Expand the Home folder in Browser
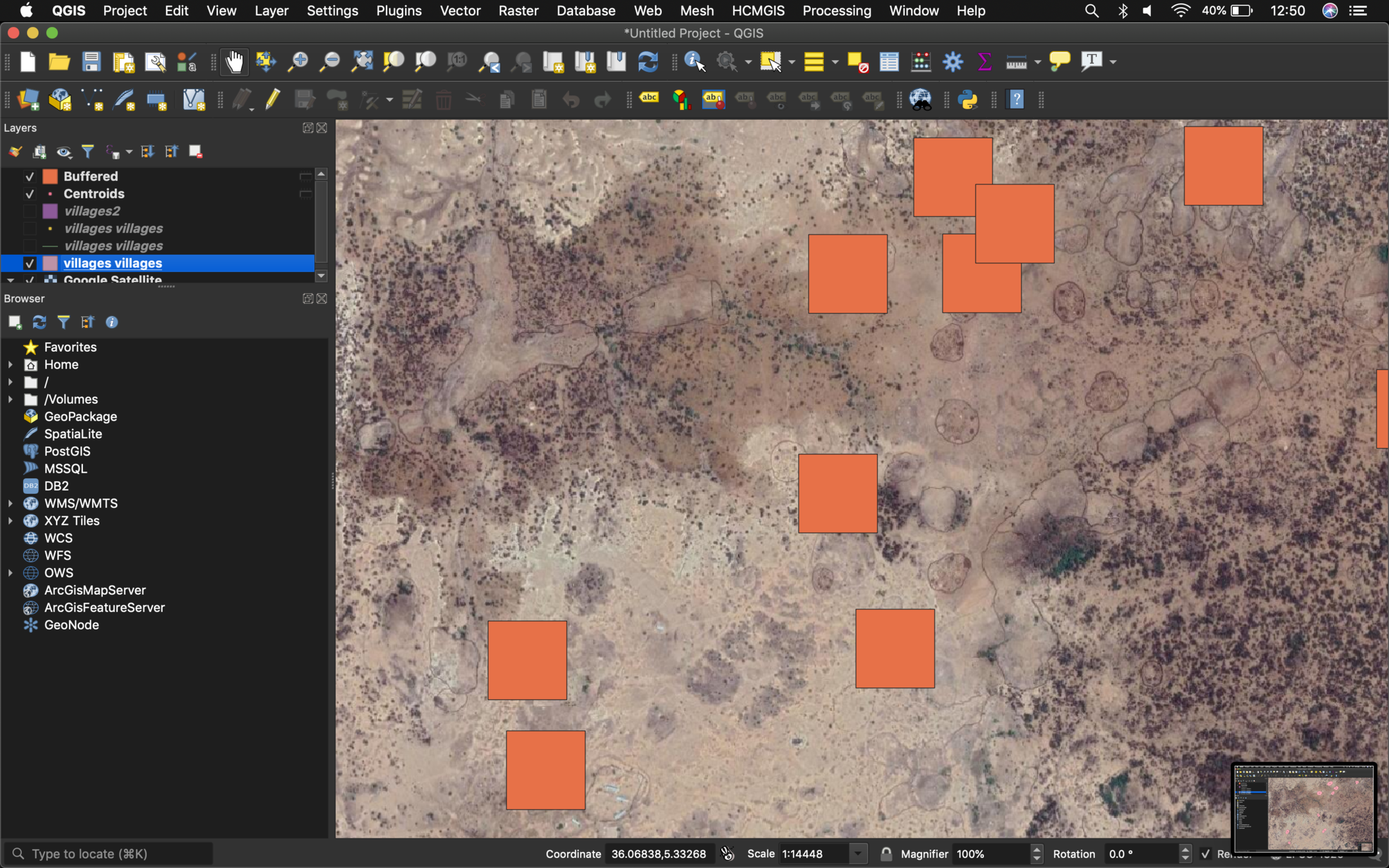This screenshot has height=868, width=1389. (10, 365)
